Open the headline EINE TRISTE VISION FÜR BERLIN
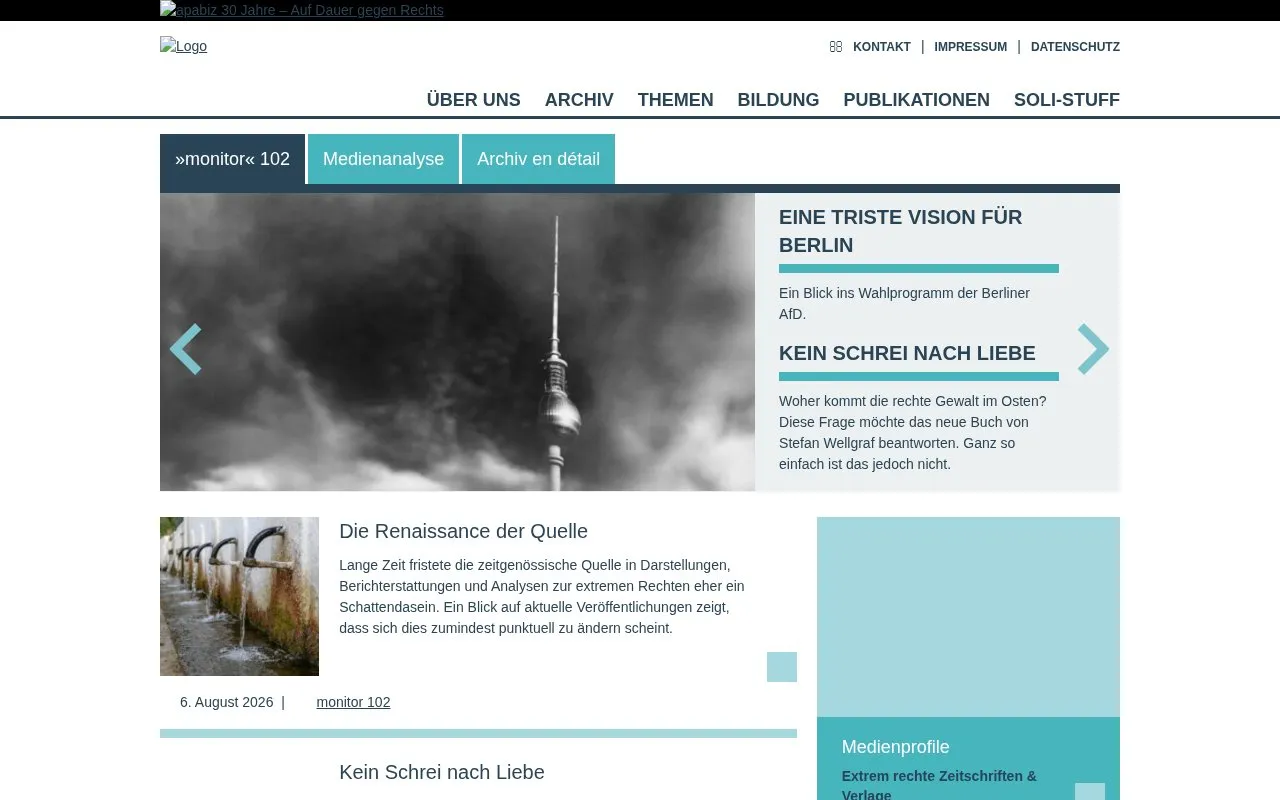 pyautogui.click(x=900, y=231)
